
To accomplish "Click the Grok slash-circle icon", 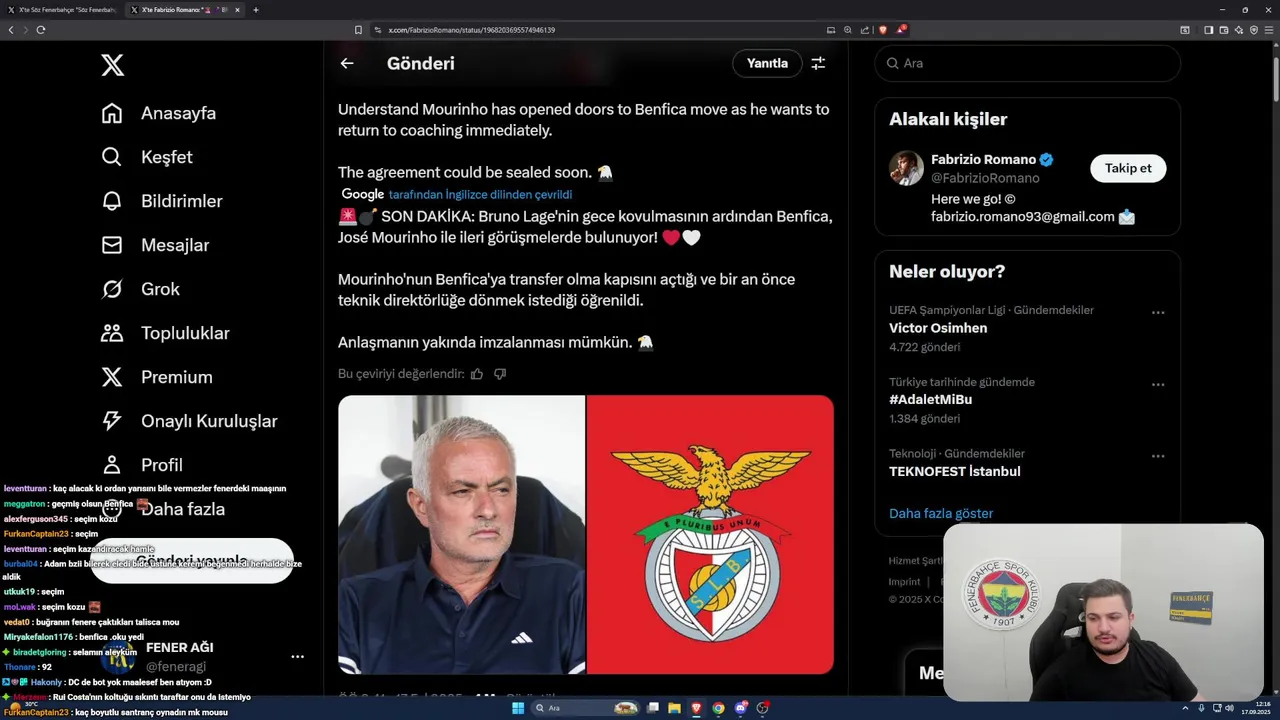I will (x=112, y=289).
